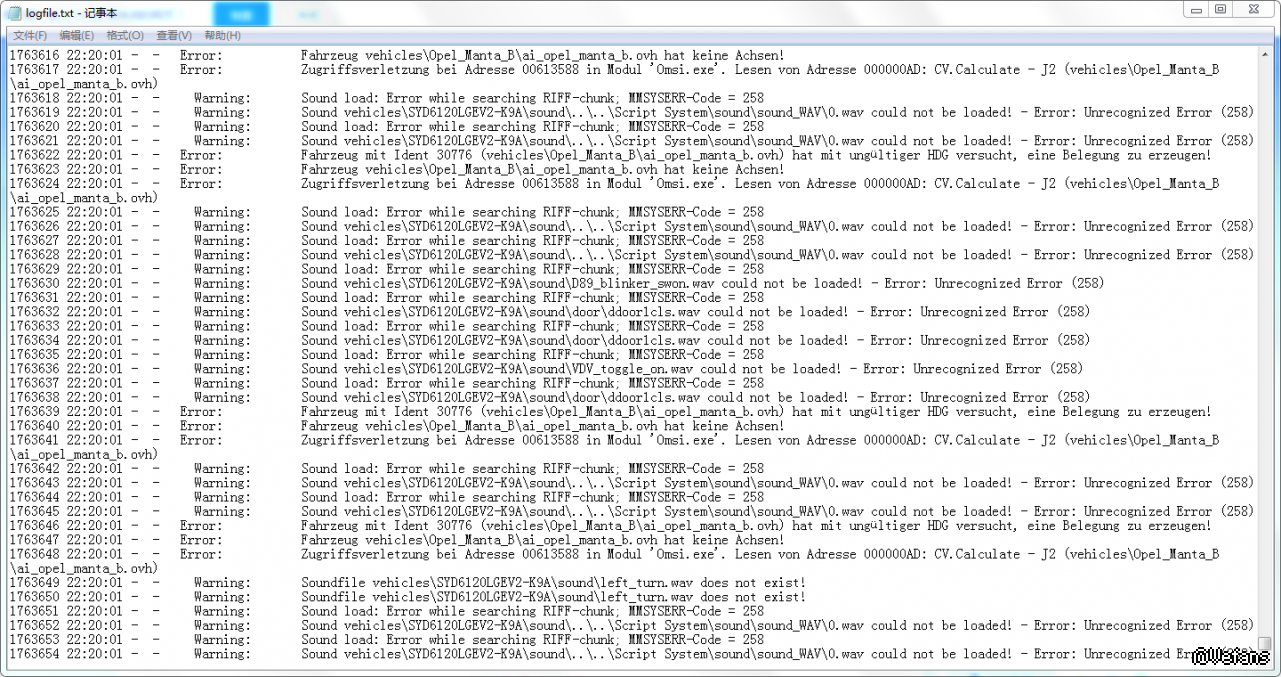1281x677 pixels.
Task: Click log line number 1763616
Action: 35,56
